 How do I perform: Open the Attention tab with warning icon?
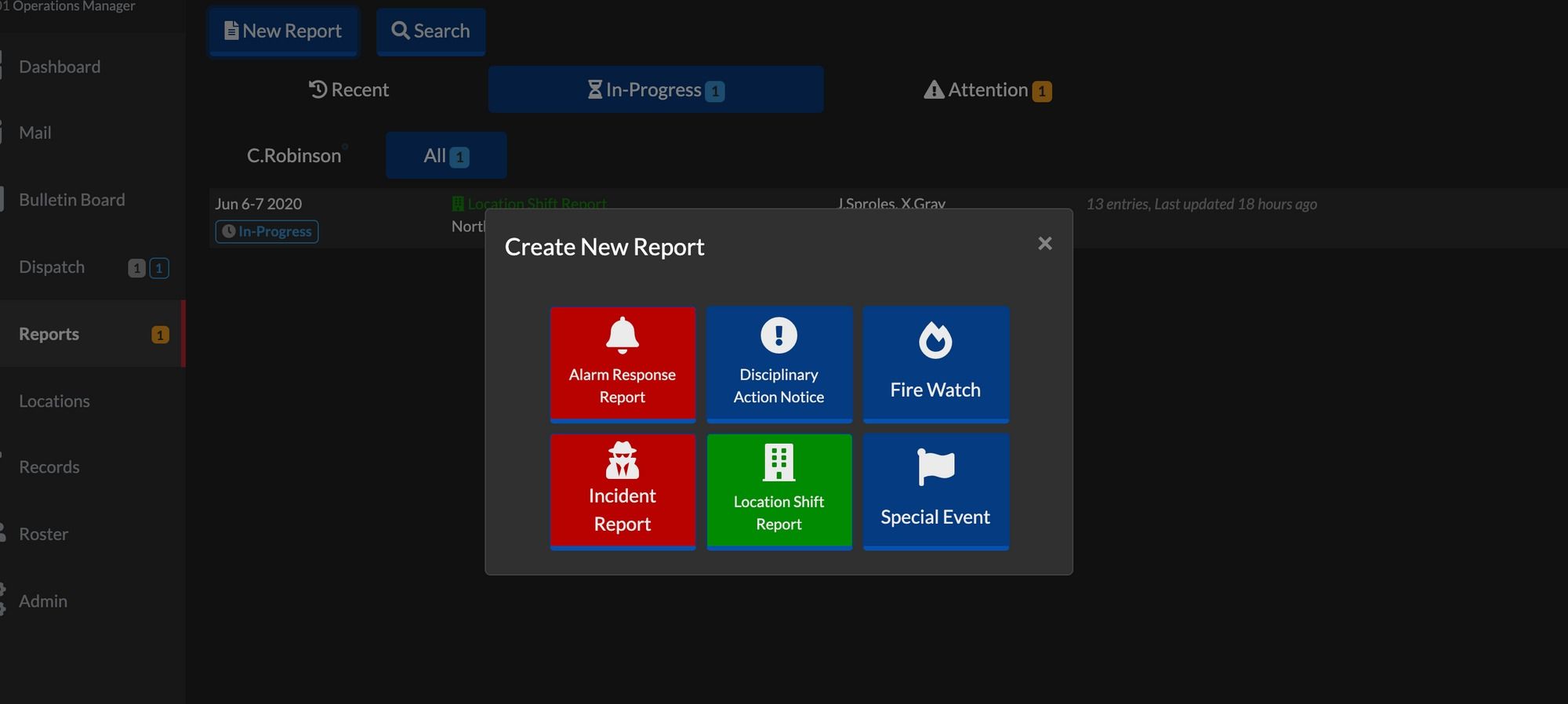987,90
